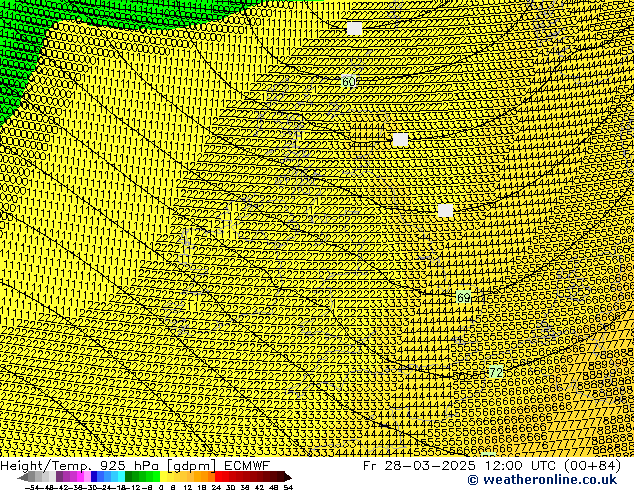Click the weatheronline.co.uk copyright link

(x=542, y=480)
